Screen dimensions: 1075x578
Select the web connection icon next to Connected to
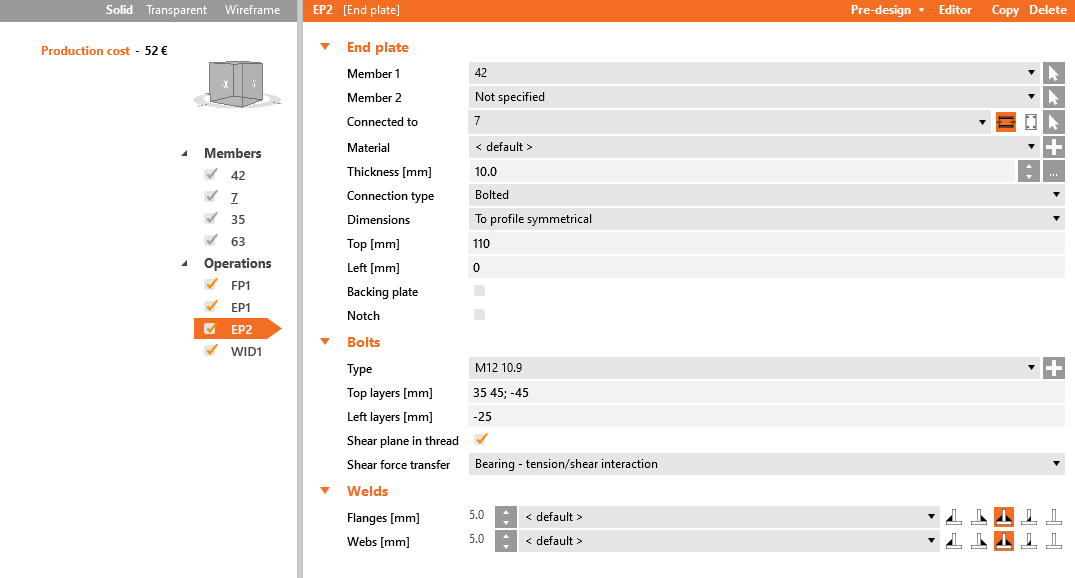pyautogui.click(x=1030, y=122)
